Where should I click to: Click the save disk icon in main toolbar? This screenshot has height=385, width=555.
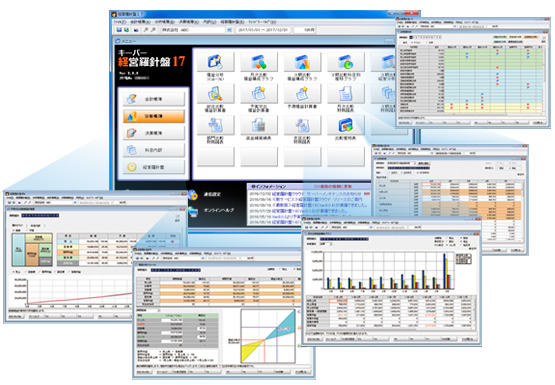click(x=119, y=30)
